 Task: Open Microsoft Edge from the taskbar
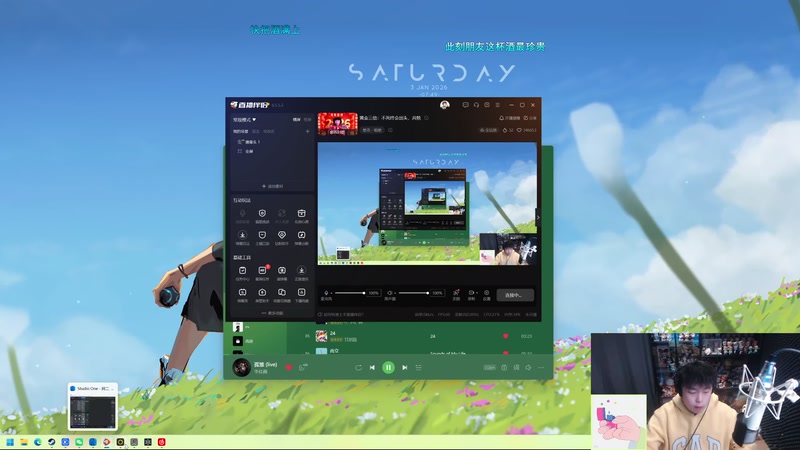pyautogui.click(x=38, y=442)
